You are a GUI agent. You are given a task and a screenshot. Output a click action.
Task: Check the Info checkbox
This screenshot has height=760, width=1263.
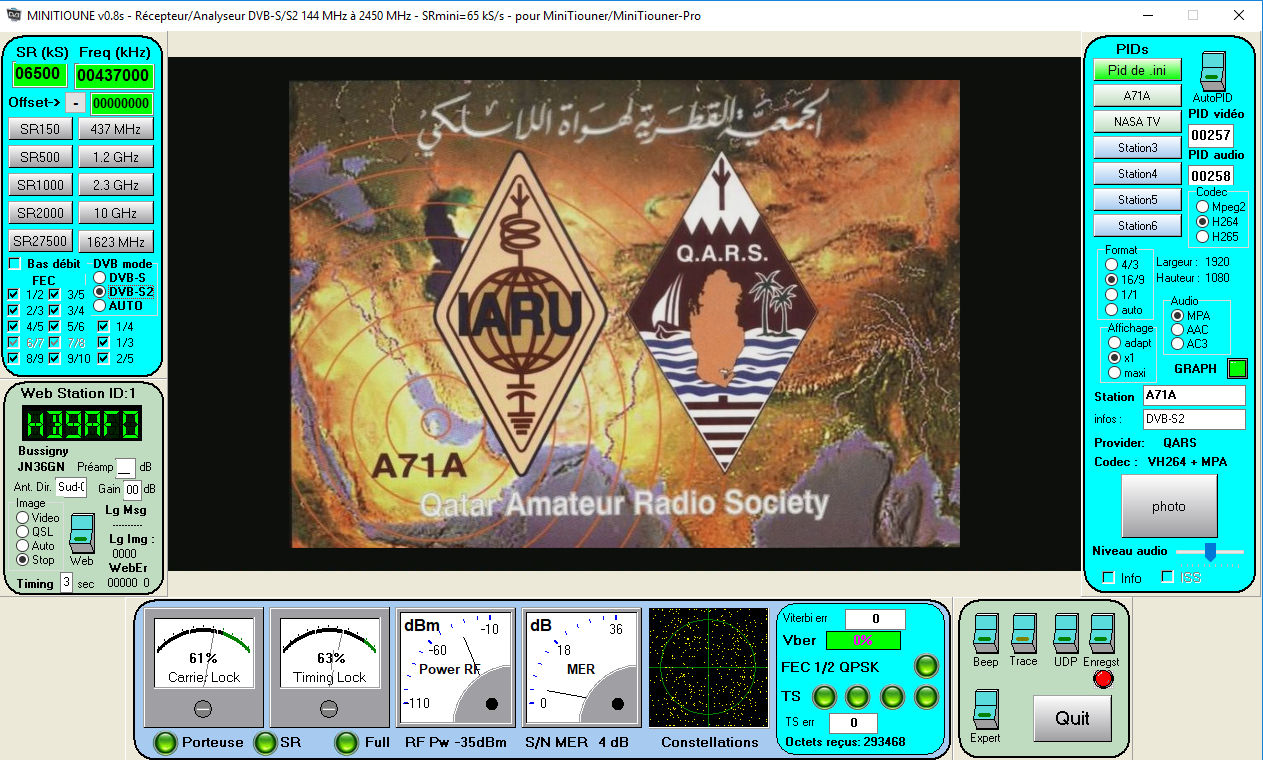click(x=1108, y=578)
